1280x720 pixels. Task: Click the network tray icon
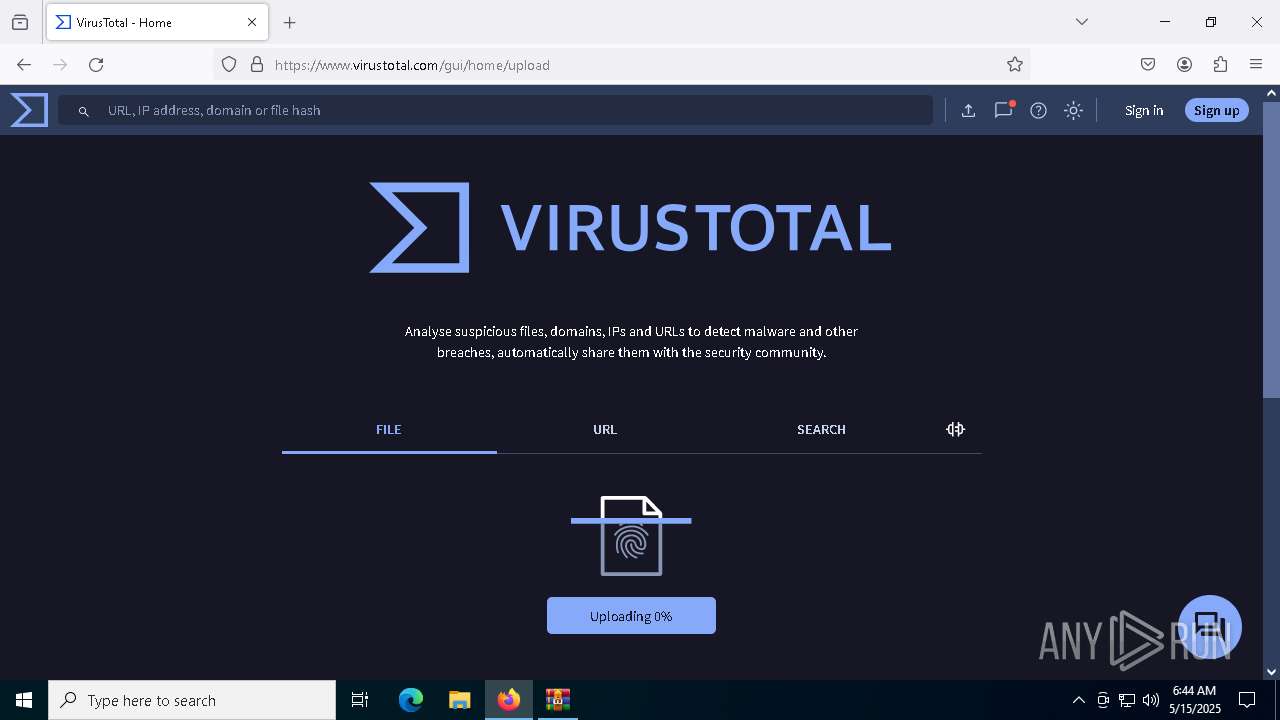click(1127, 700)
